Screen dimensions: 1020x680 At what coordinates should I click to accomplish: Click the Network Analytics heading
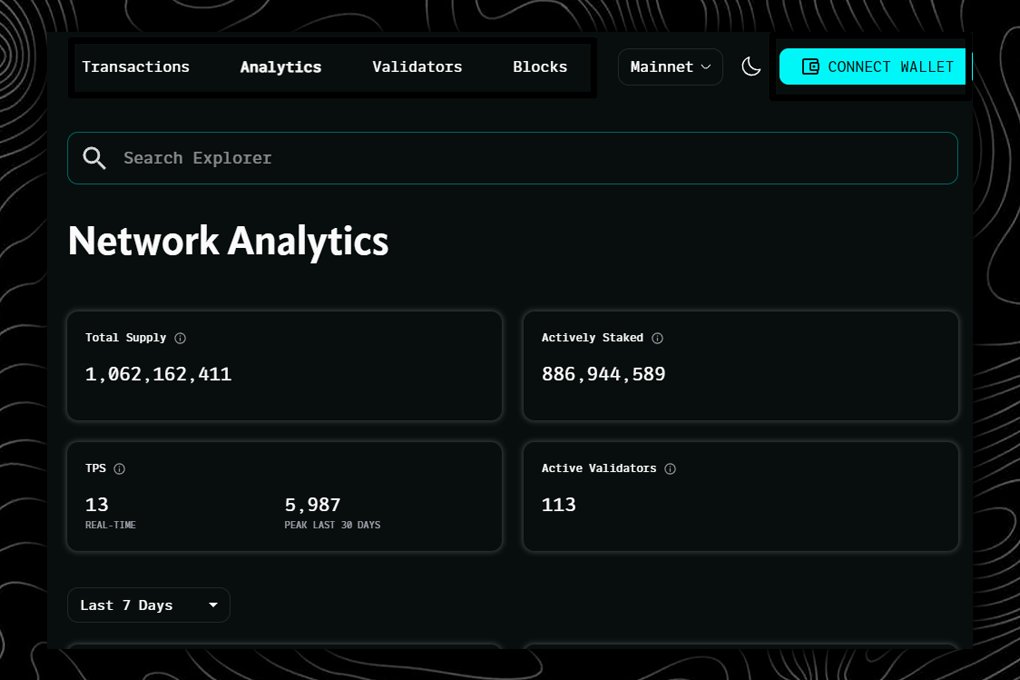point(228,241)
